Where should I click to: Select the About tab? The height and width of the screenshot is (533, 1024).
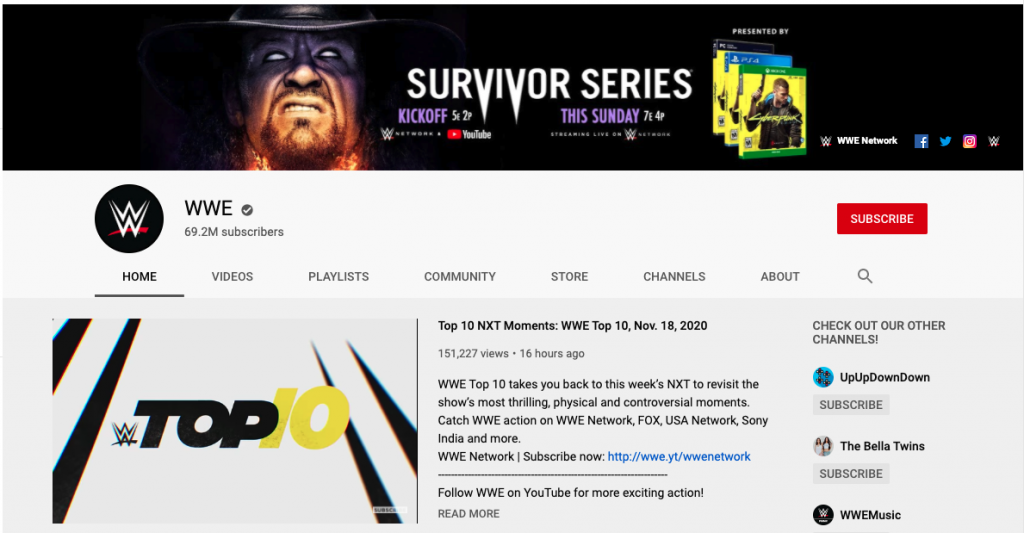(x=780, y=276)
